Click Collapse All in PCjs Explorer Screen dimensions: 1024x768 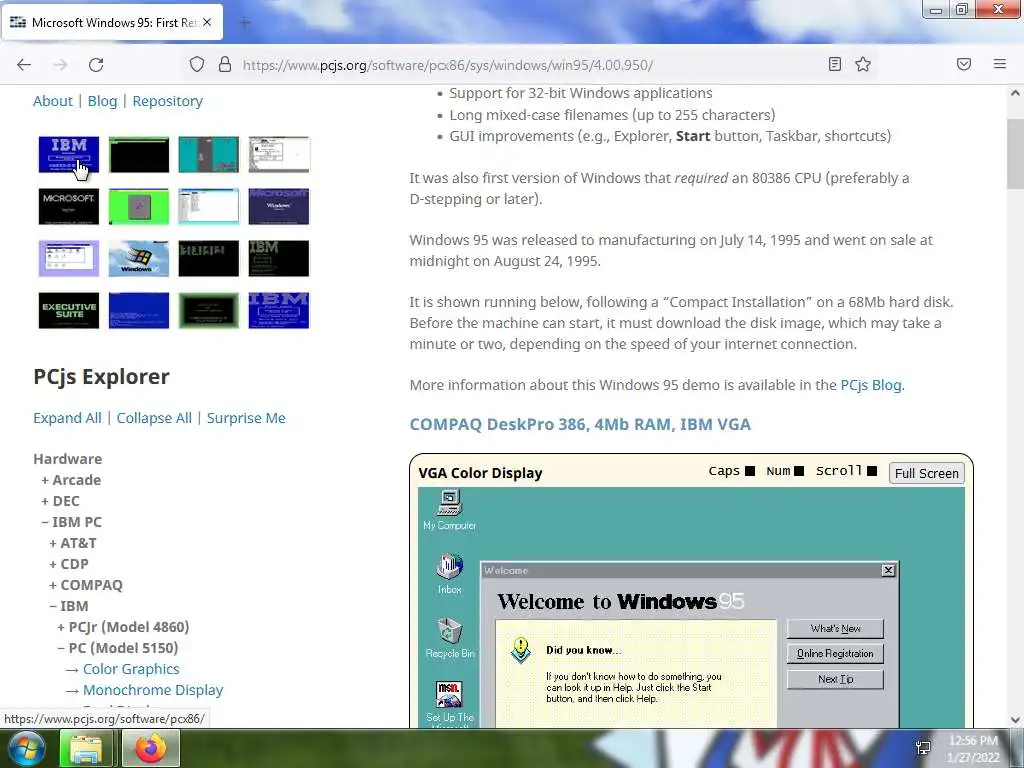coord(154,418)
